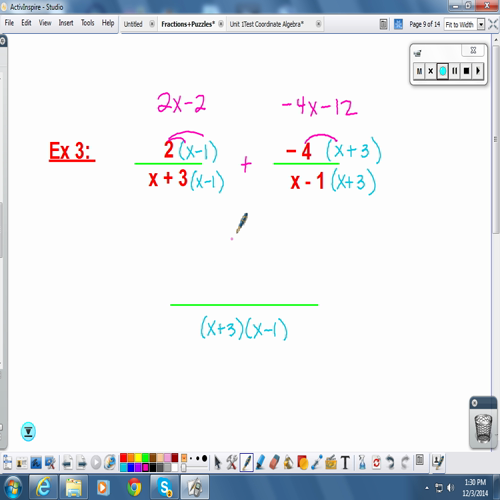Open Skype from the taskbar
The image size is (500, 500).
tap(165, 488)
